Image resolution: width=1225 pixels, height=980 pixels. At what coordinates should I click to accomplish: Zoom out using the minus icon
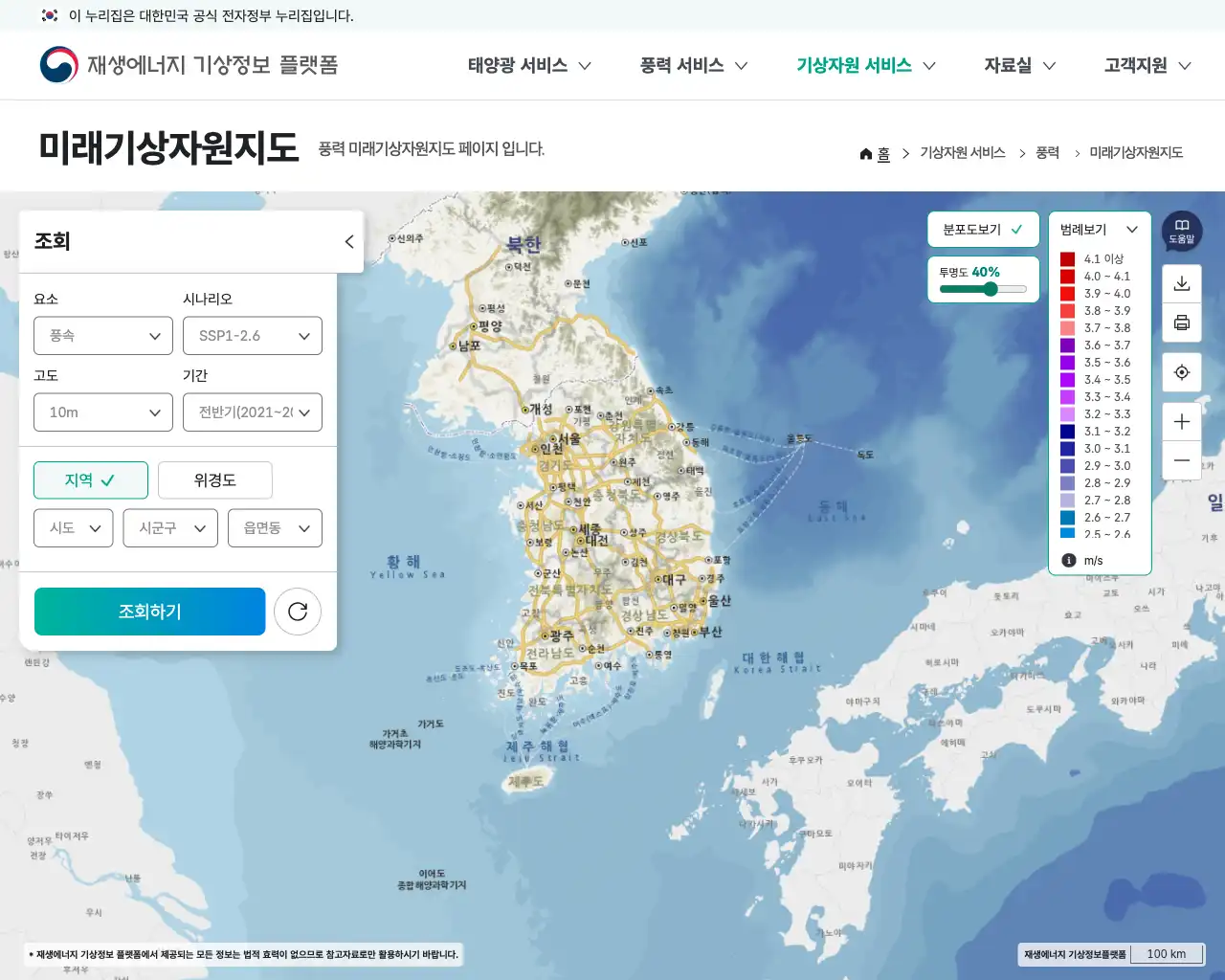(x=1181, y=460)
